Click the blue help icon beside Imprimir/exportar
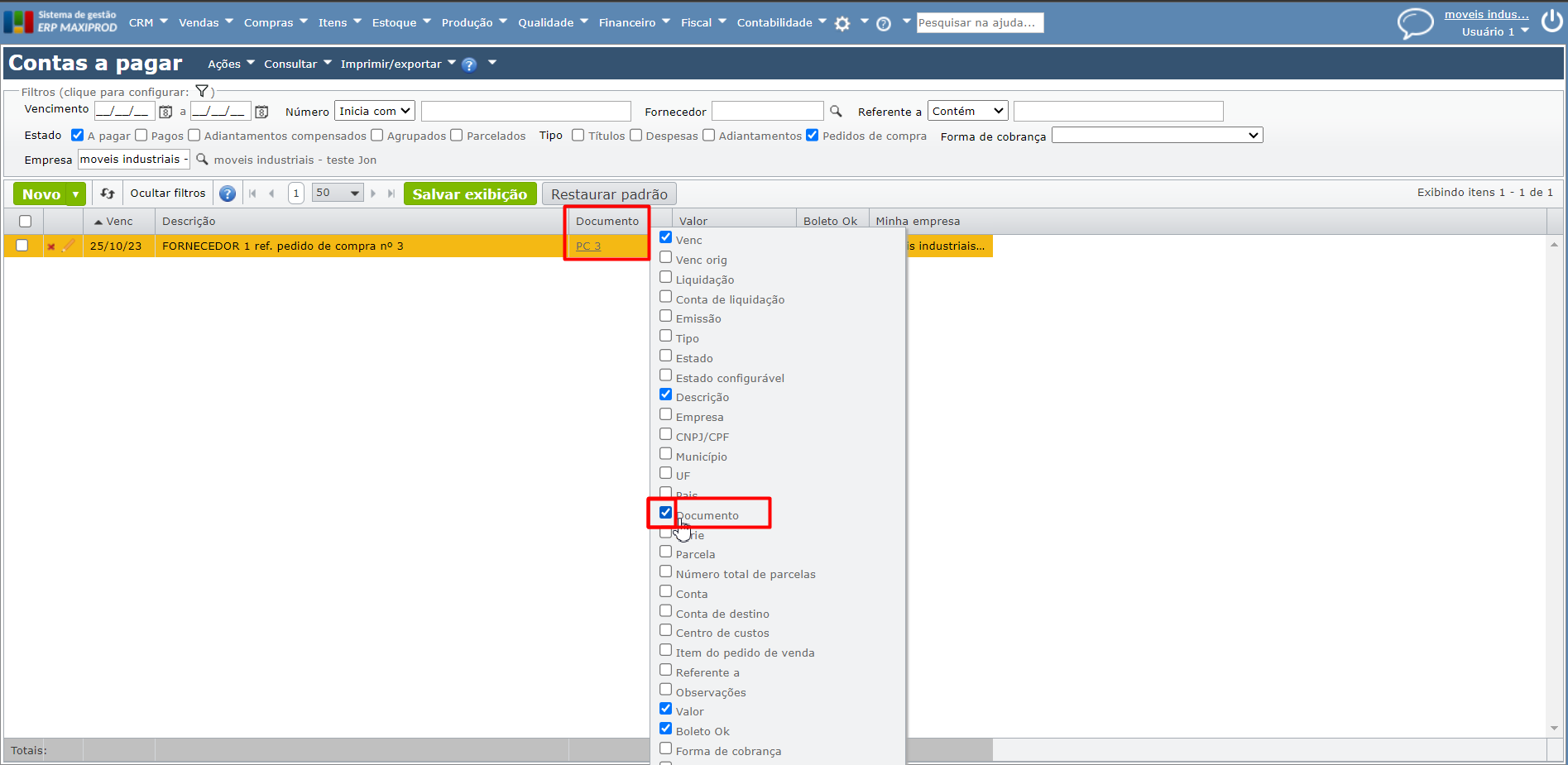The image size is (1568, 765). pyautogui.click(x=469, y=65)
